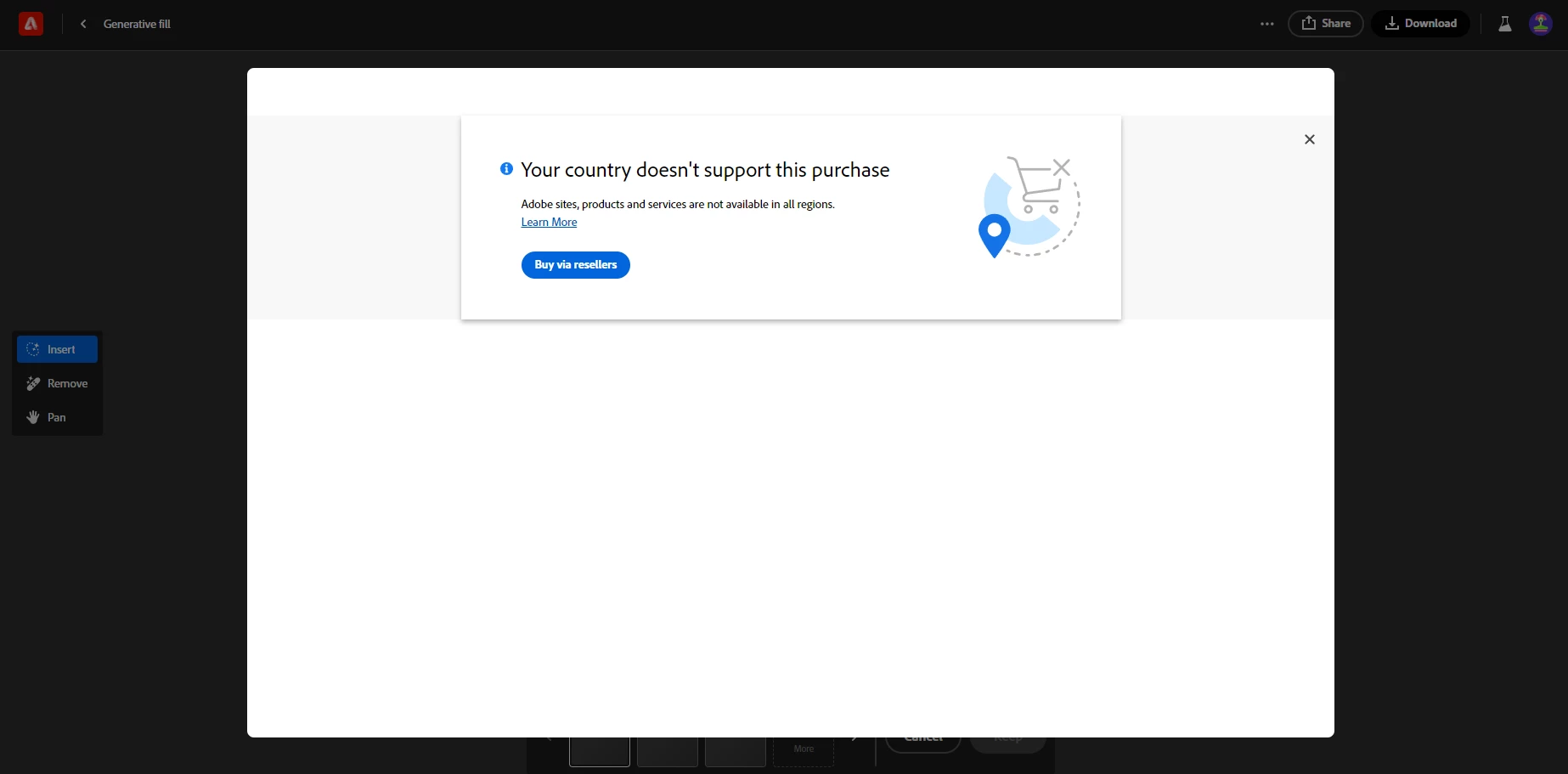Image resolution: width=1568 pixels, height=774 pixels.
Task: Select the Remove tool
Action: pos(57,383)
